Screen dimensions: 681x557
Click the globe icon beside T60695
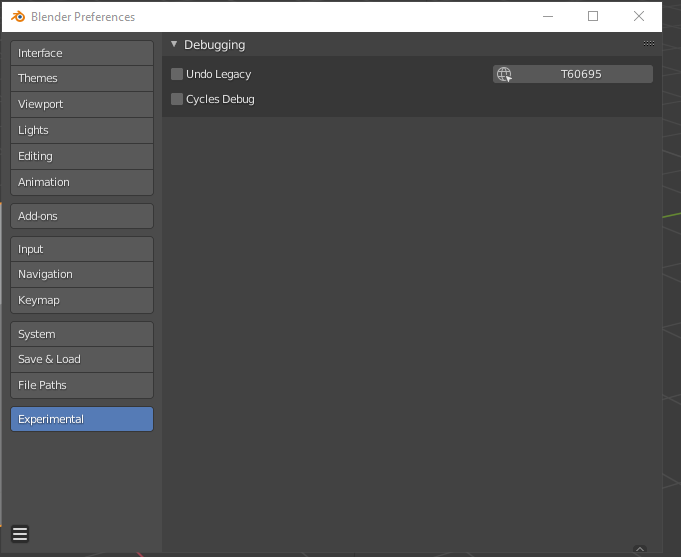[504, 74]
